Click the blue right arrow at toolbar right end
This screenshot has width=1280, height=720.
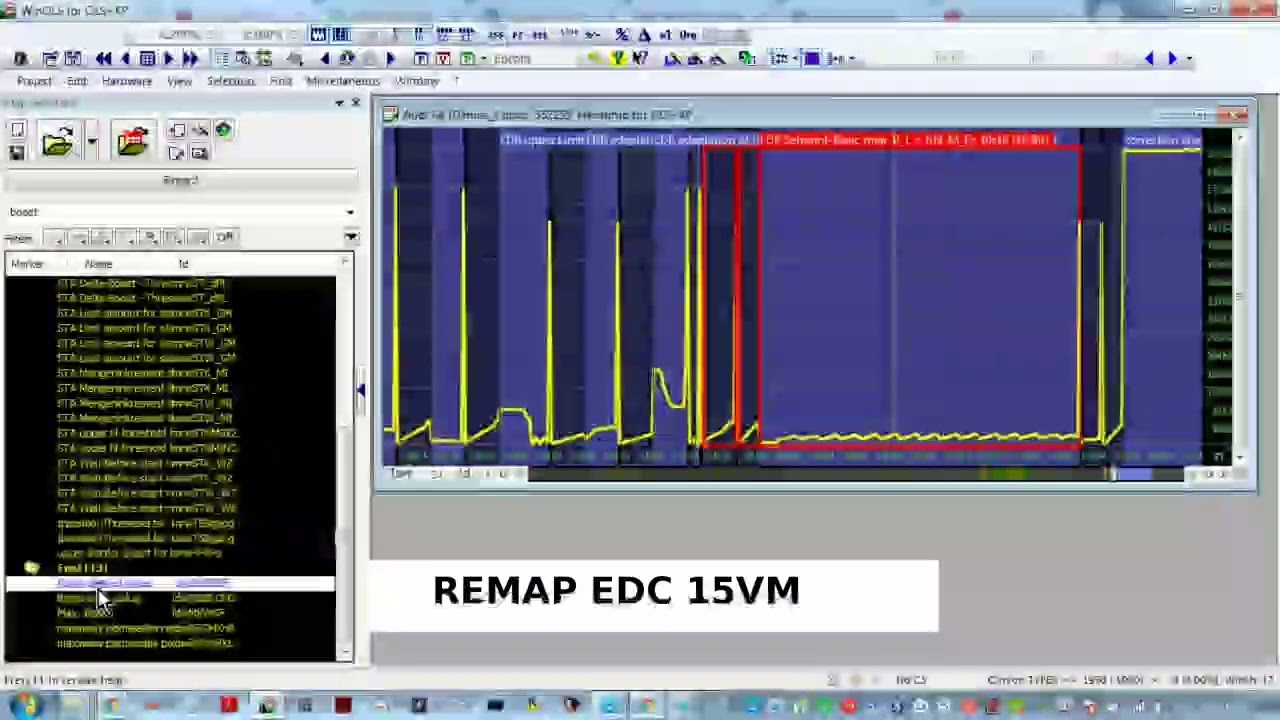click(1172, 59)
